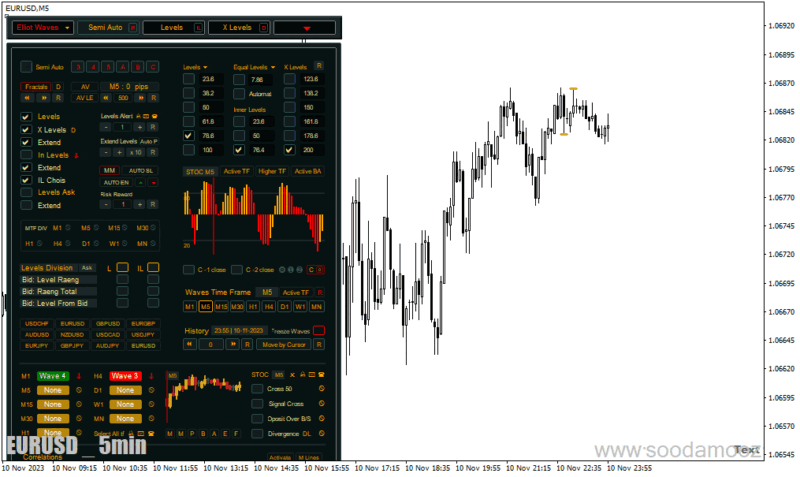Screen dimensions: 800x477
Task: Click the STOC email envelope icon
Action: (x=312, y=374)
